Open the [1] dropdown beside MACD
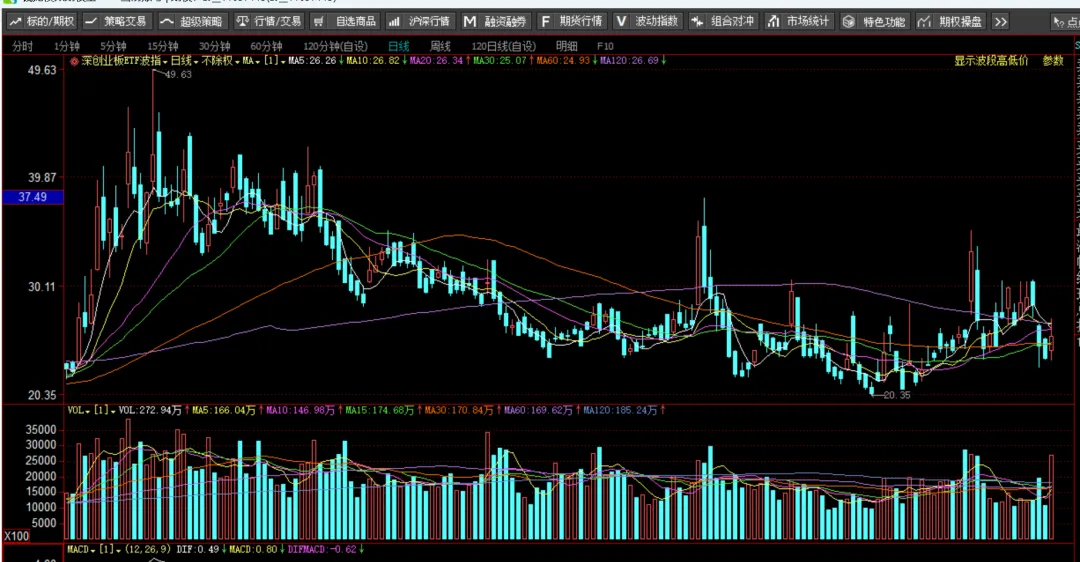The width and height of the screenshot is (1080, 562). pos(111,549)
